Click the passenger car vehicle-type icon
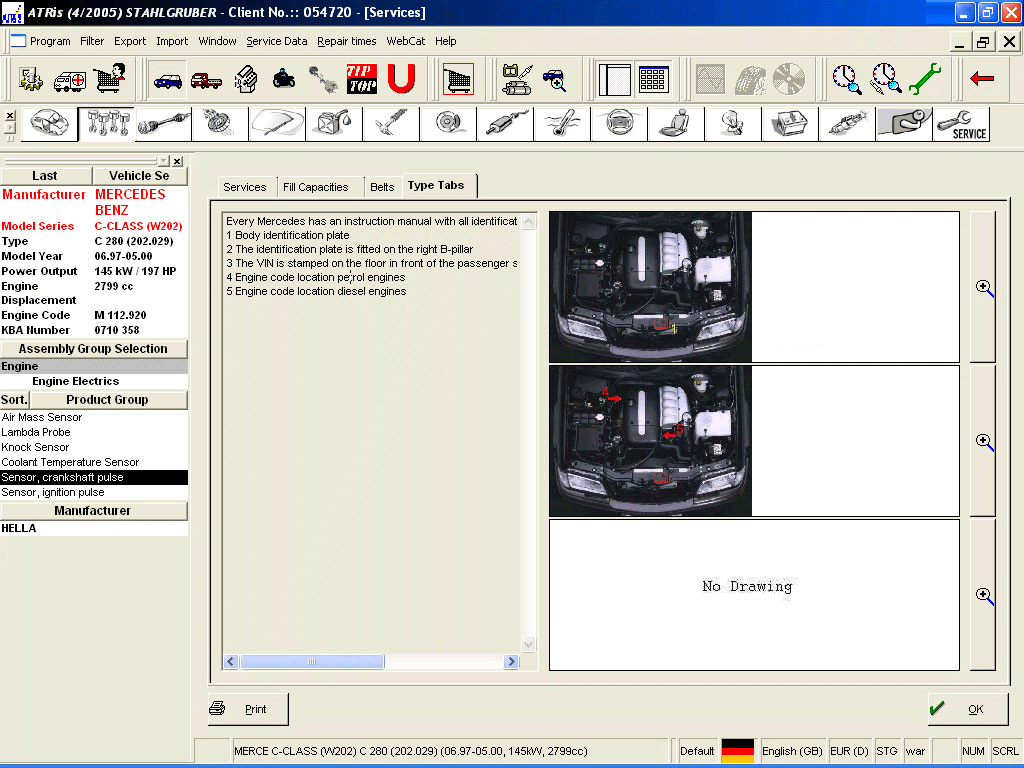 (x=167, y=80)
